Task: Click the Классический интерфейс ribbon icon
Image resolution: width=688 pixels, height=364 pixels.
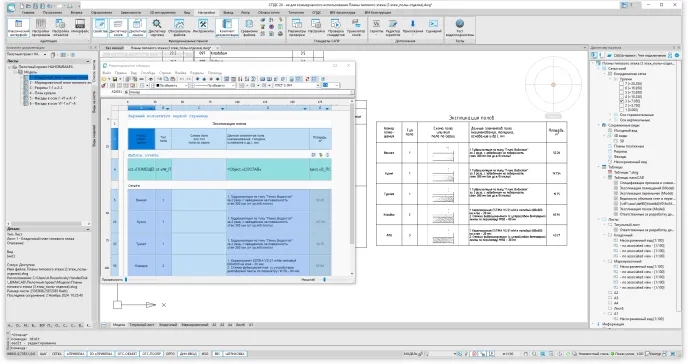Action: point(18,27)
